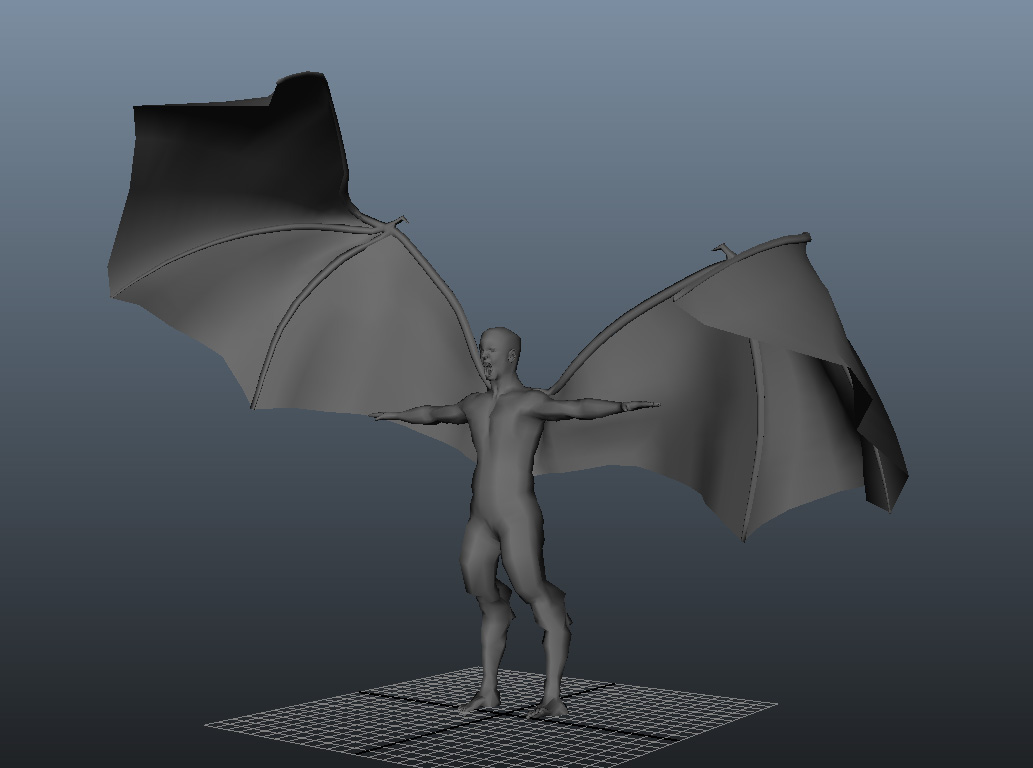The image size is (1033, 768).
Task: Select the character model's head
Action: 500,352
